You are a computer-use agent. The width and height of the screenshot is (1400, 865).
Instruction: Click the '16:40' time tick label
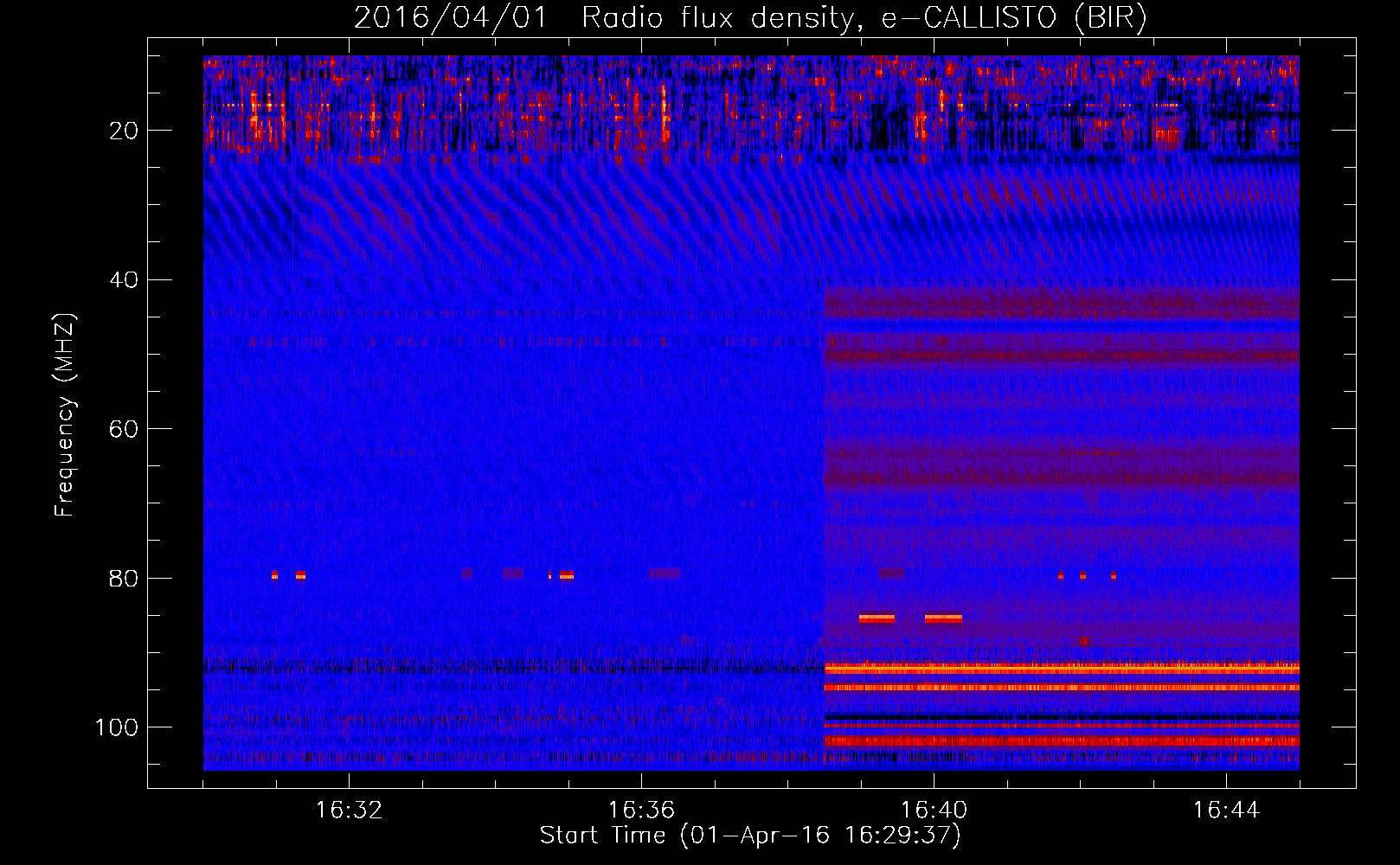click(934, 811)
